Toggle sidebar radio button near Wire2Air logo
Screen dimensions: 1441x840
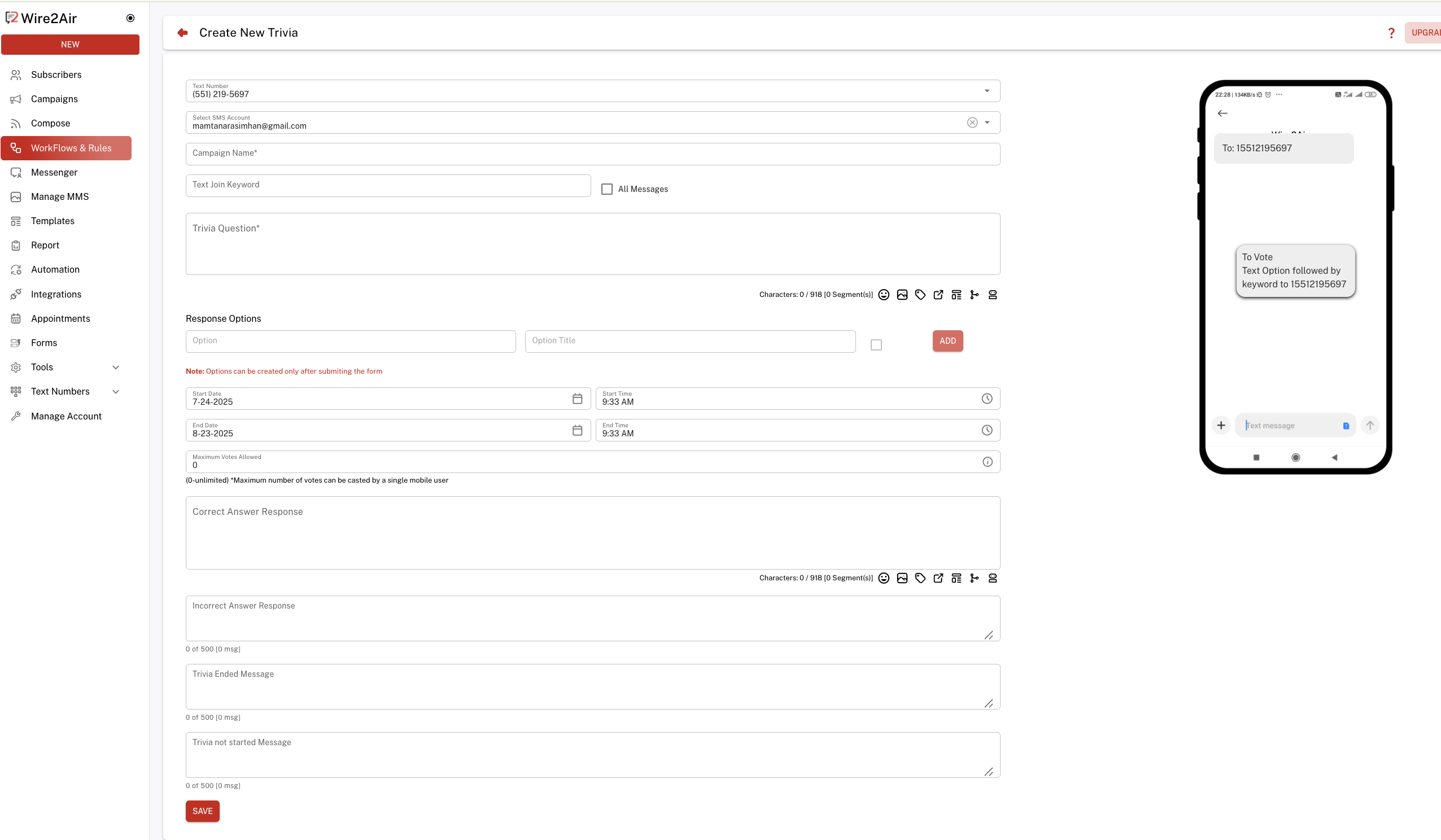(130, 18)
